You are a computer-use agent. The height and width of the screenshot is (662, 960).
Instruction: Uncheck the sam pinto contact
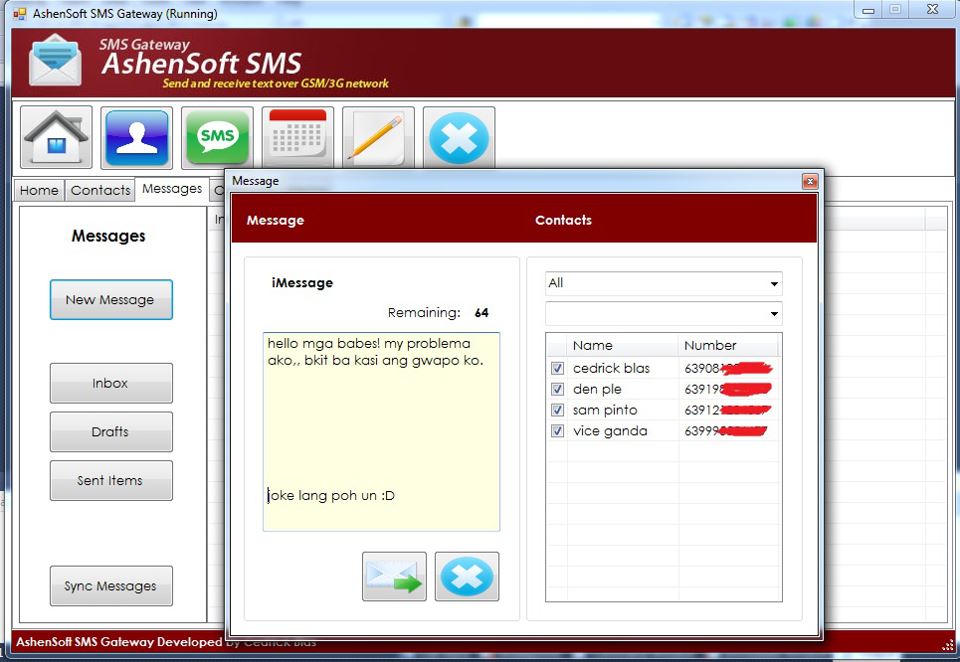tap(557, 410)
